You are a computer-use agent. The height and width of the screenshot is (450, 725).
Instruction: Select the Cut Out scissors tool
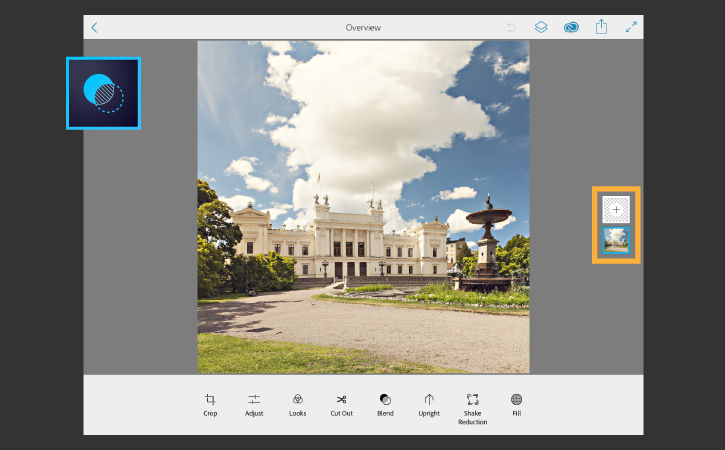pos(341,405)
